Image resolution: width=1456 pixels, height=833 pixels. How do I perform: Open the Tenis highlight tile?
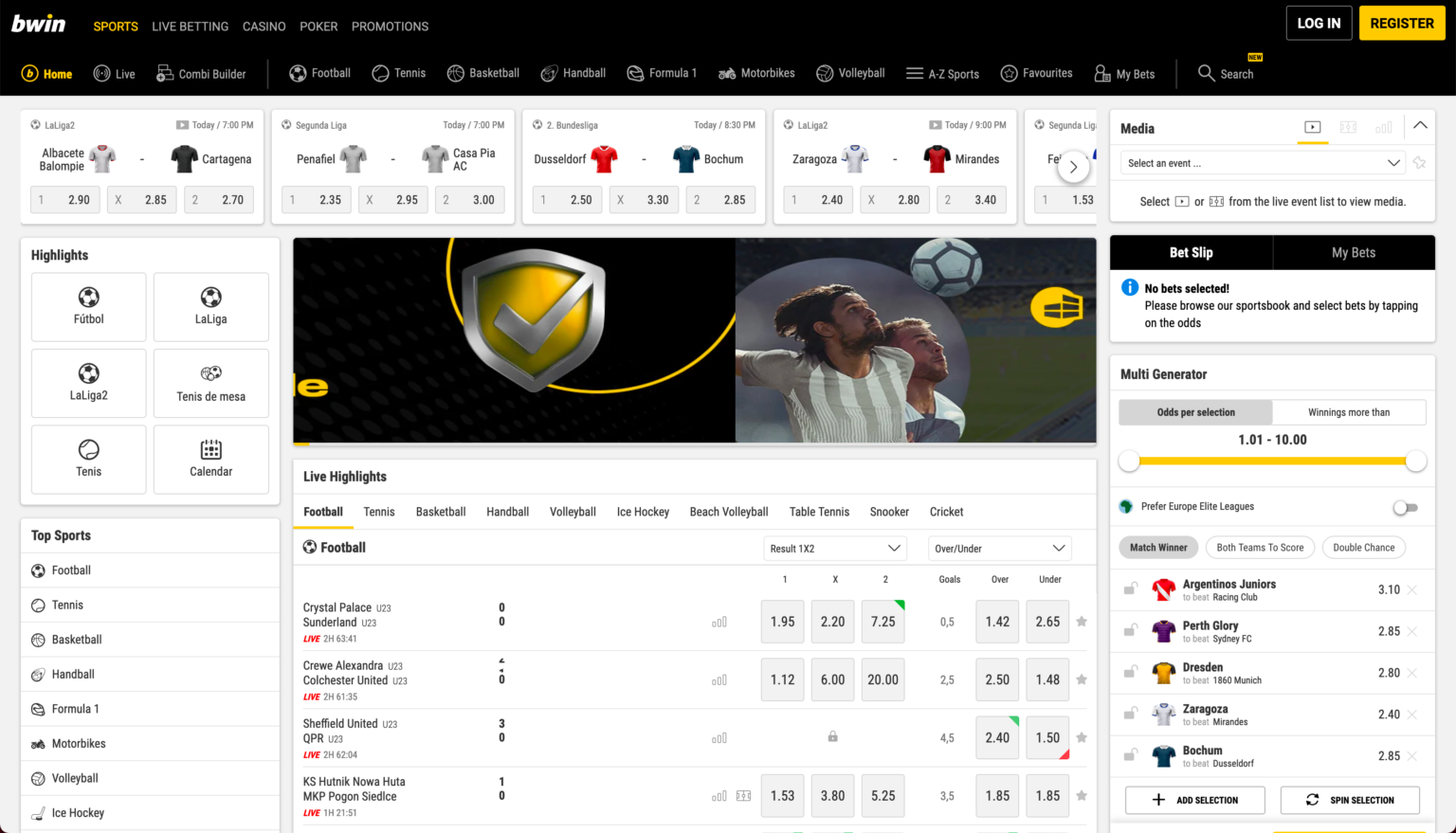[88, 459]
